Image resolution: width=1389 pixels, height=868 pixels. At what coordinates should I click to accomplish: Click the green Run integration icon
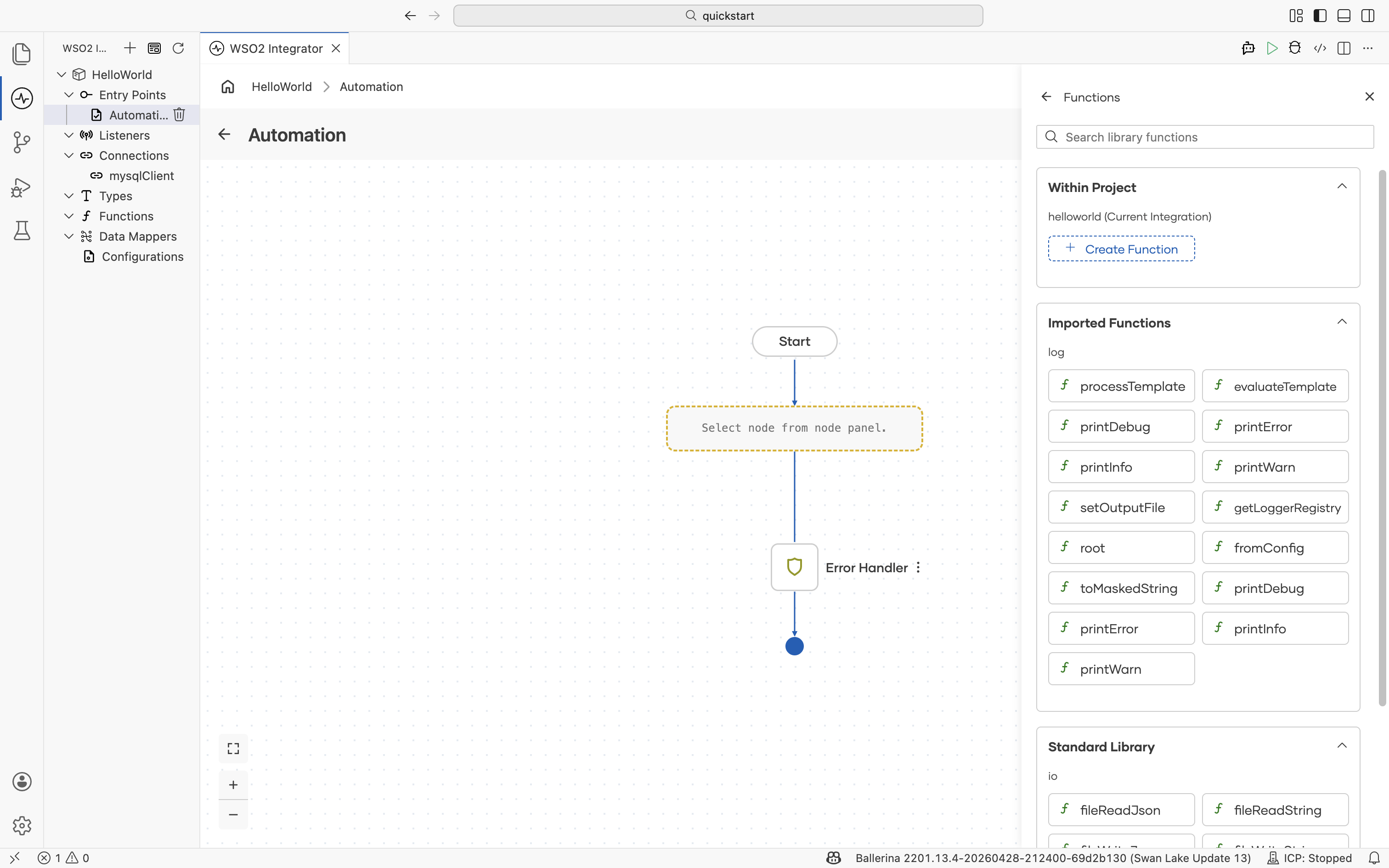pyautogui.click(x=1272, y=48)
